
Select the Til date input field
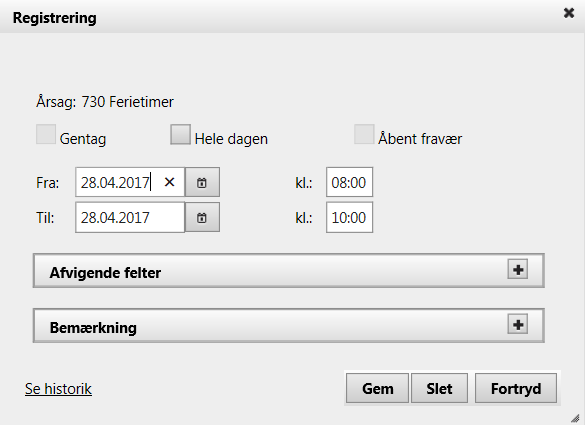click(x=130, y=217)
